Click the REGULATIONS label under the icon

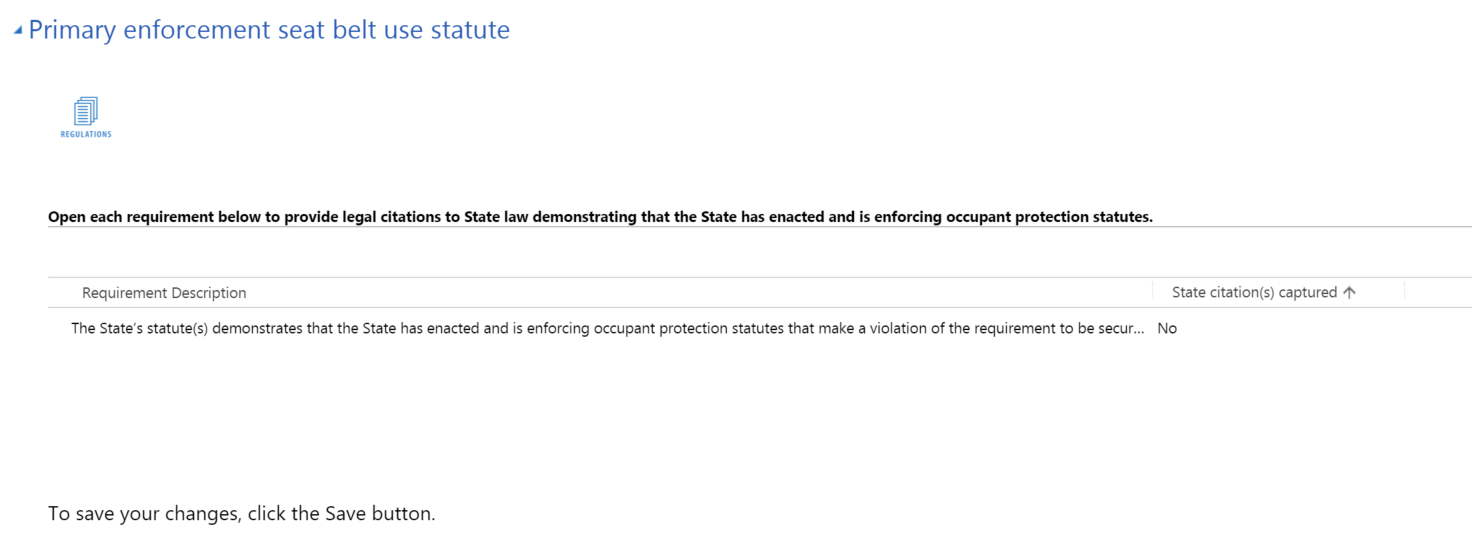click(x=86, y=134)
